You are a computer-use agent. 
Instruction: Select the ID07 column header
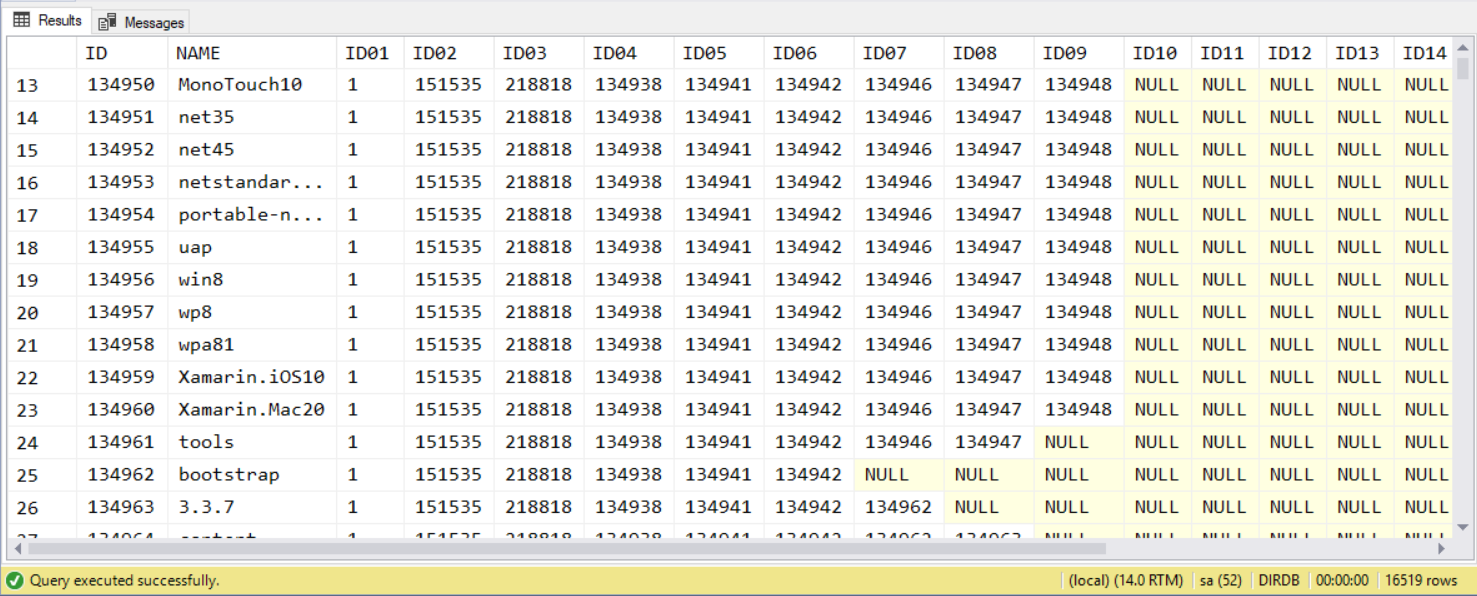pyautogui.click(x=884, y=53)
